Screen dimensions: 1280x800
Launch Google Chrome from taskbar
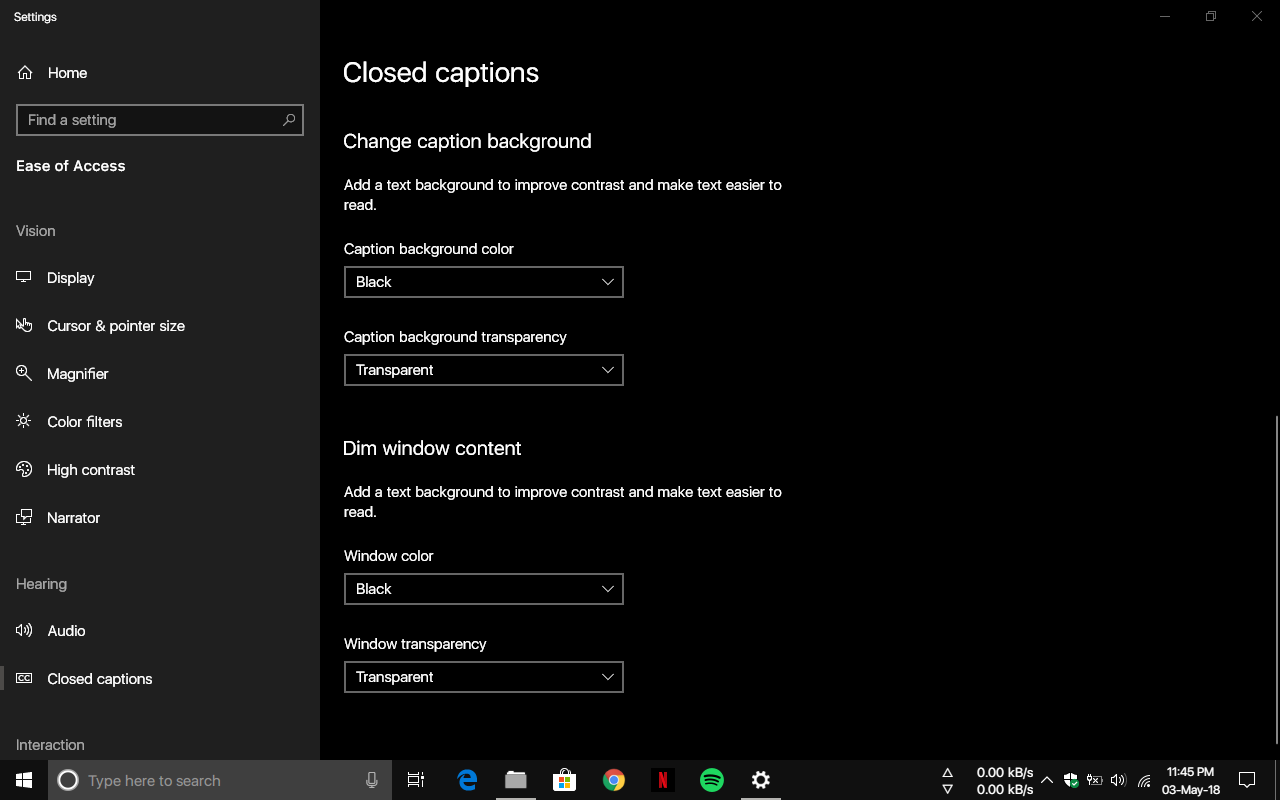(x=614, y=780)
